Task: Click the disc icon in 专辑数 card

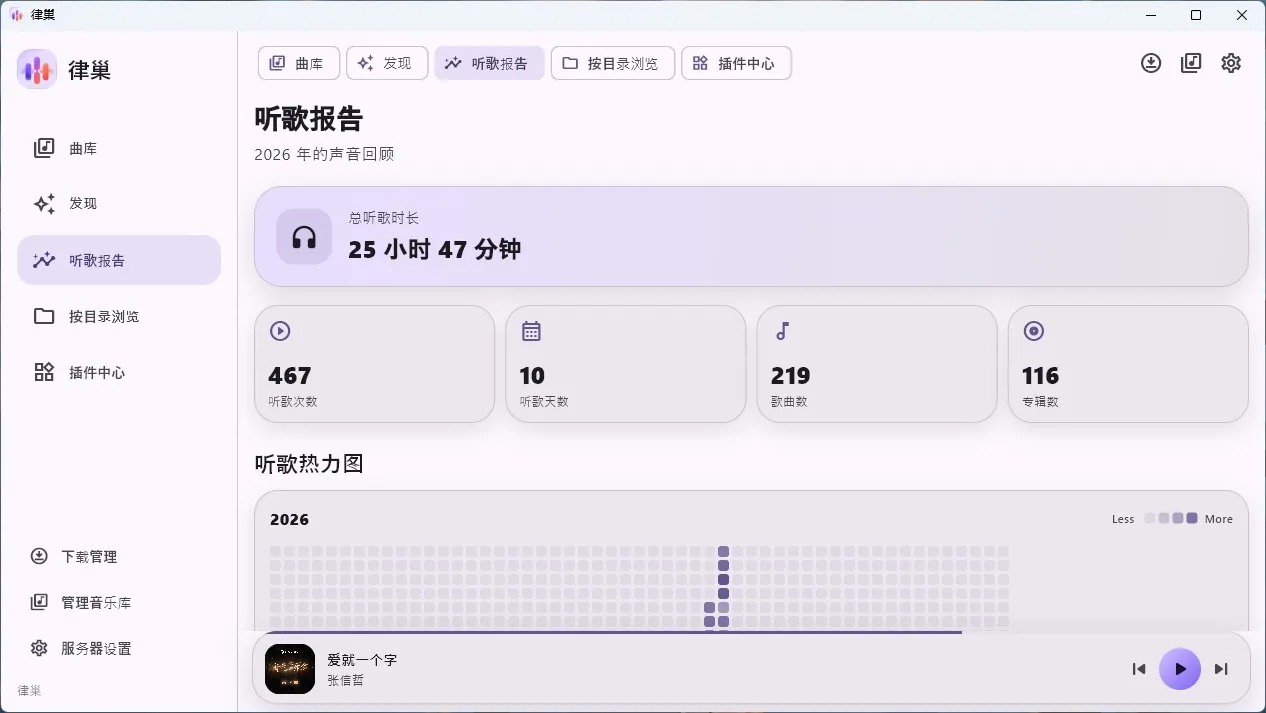Action: [x=1034, y=331]
